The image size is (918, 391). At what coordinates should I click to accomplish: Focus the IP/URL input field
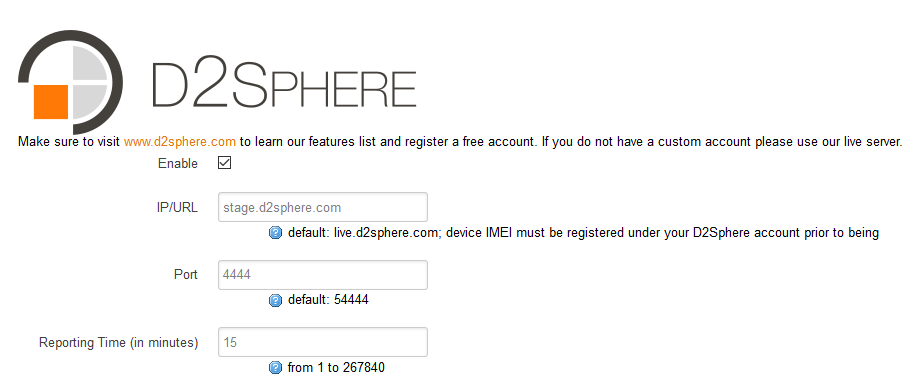click(x=323, y=207)
